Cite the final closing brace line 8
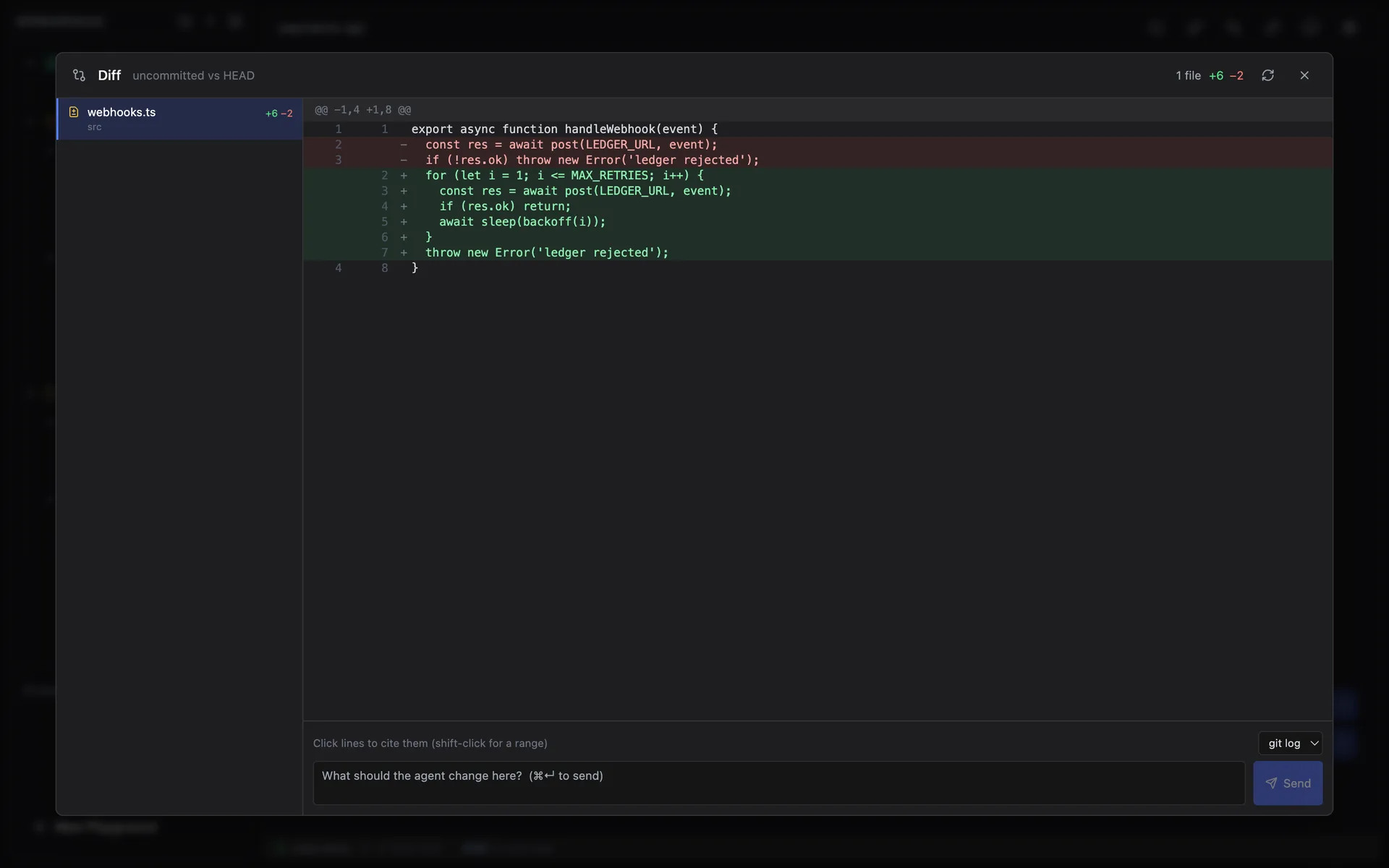The width and height of the screenshot is (1389, 868). 817,268
